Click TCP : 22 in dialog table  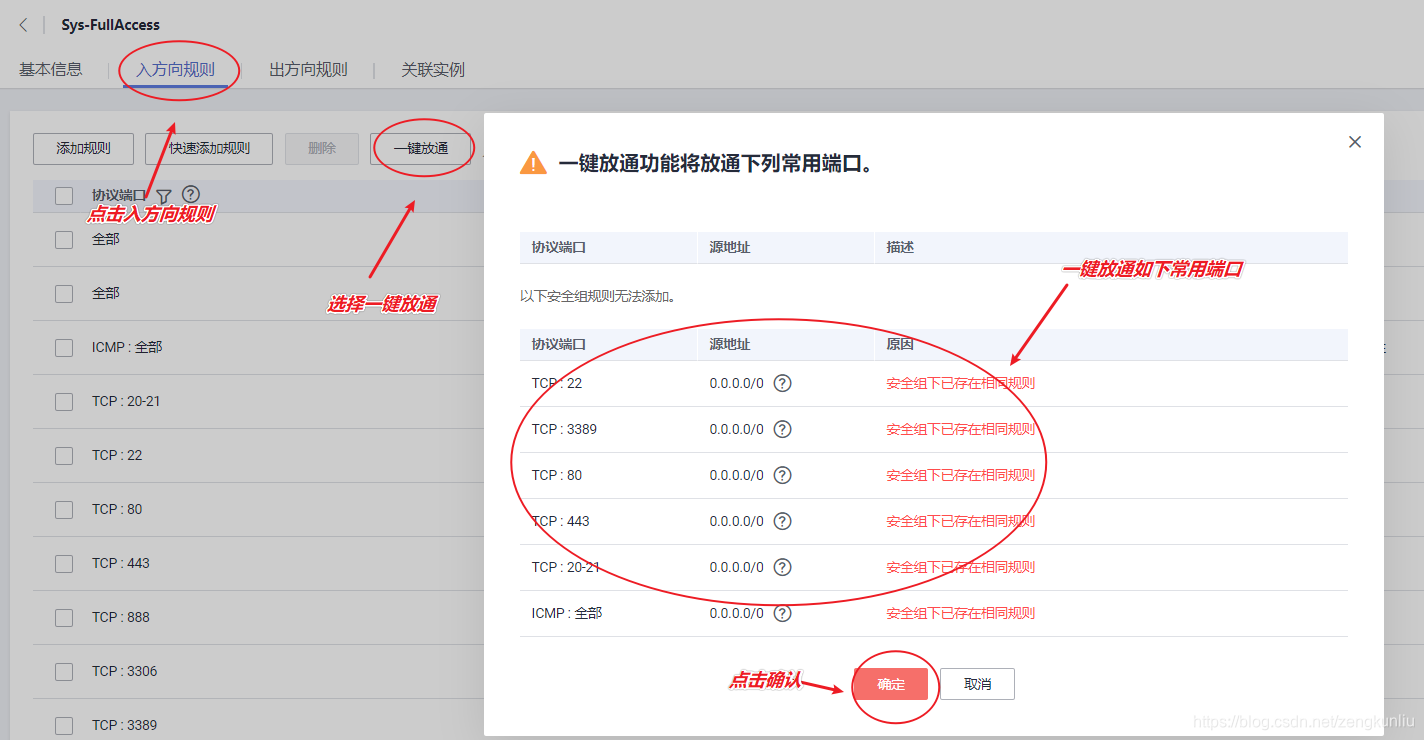(x=557, y=383)
